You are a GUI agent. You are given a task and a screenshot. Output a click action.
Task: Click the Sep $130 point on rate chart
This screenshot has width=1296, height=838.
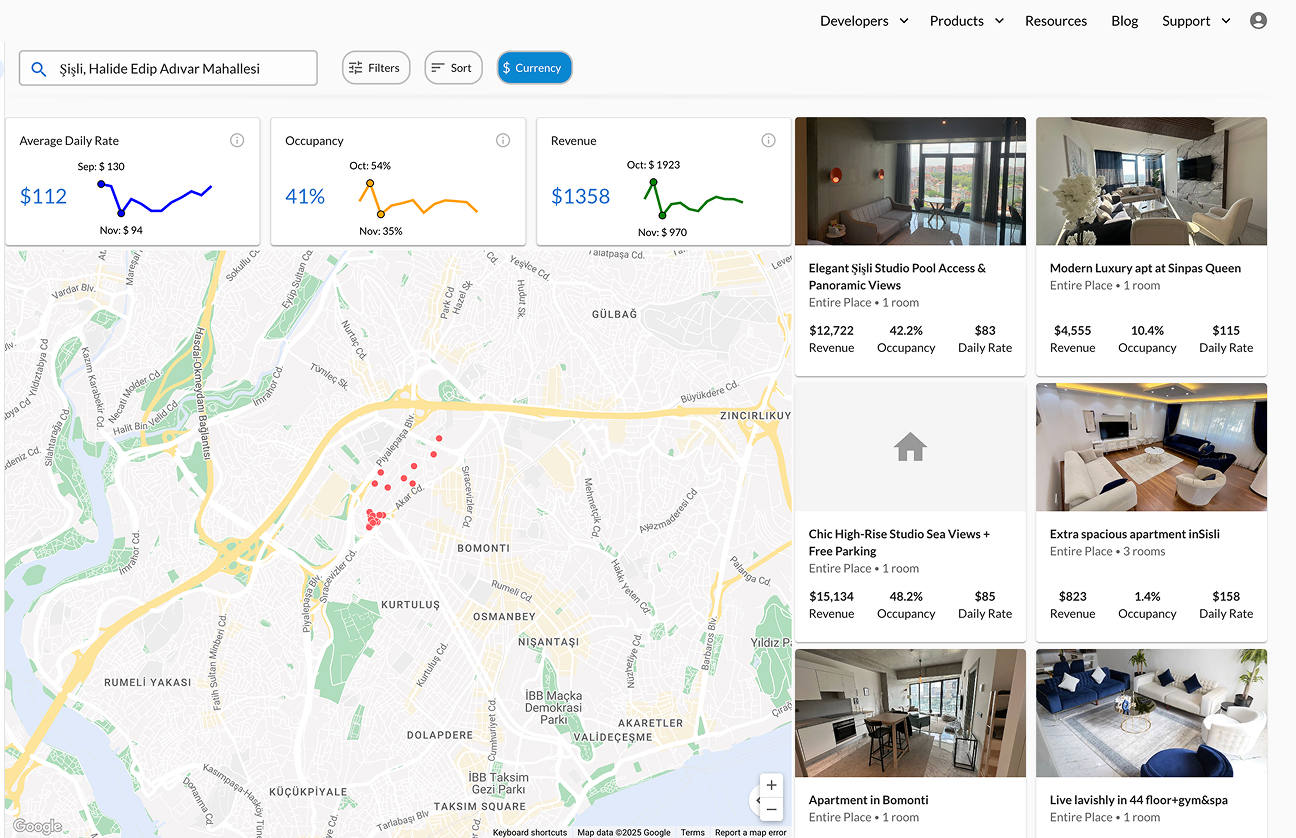pos(101,184)
